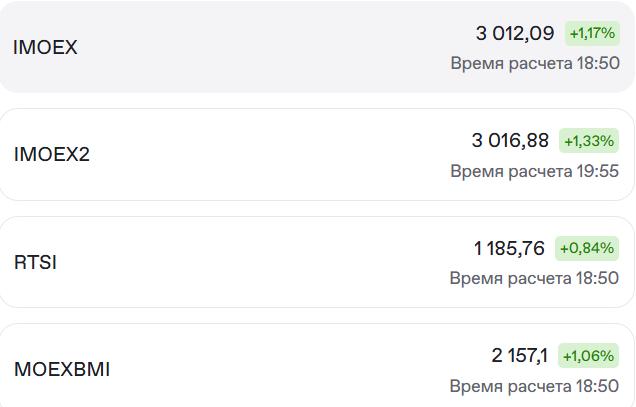
Task: Select the MOEXBMI index card
Action: point(317,365)
